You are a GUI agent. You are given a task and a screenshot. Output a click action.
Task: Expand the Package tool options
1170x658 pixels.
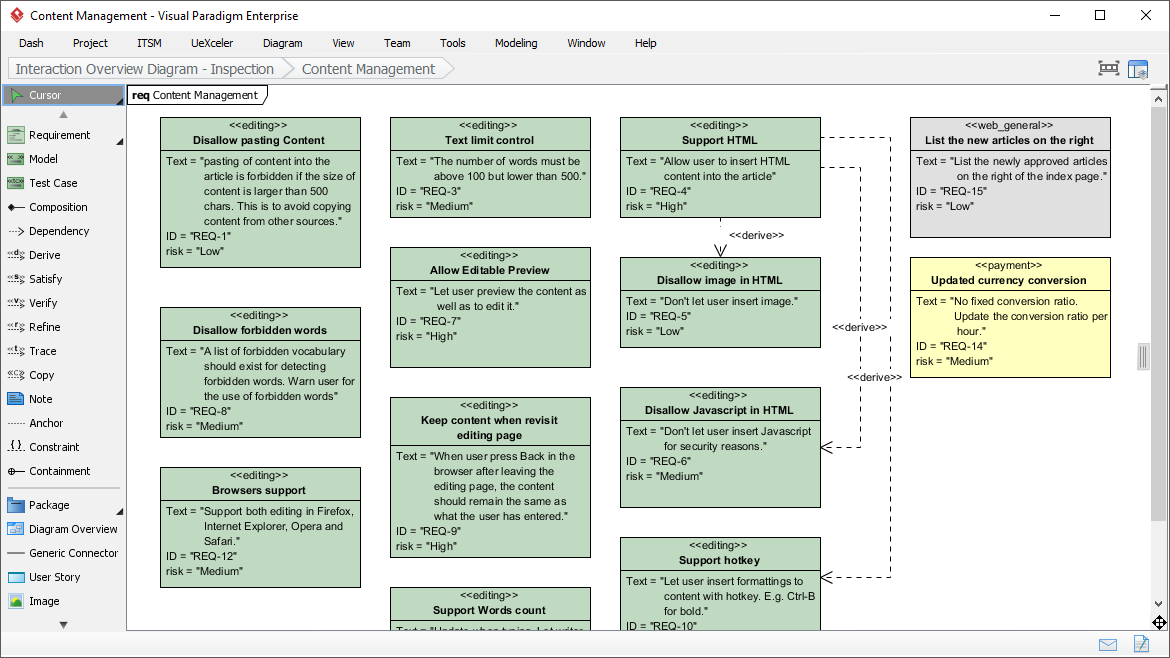click(120, 510)
